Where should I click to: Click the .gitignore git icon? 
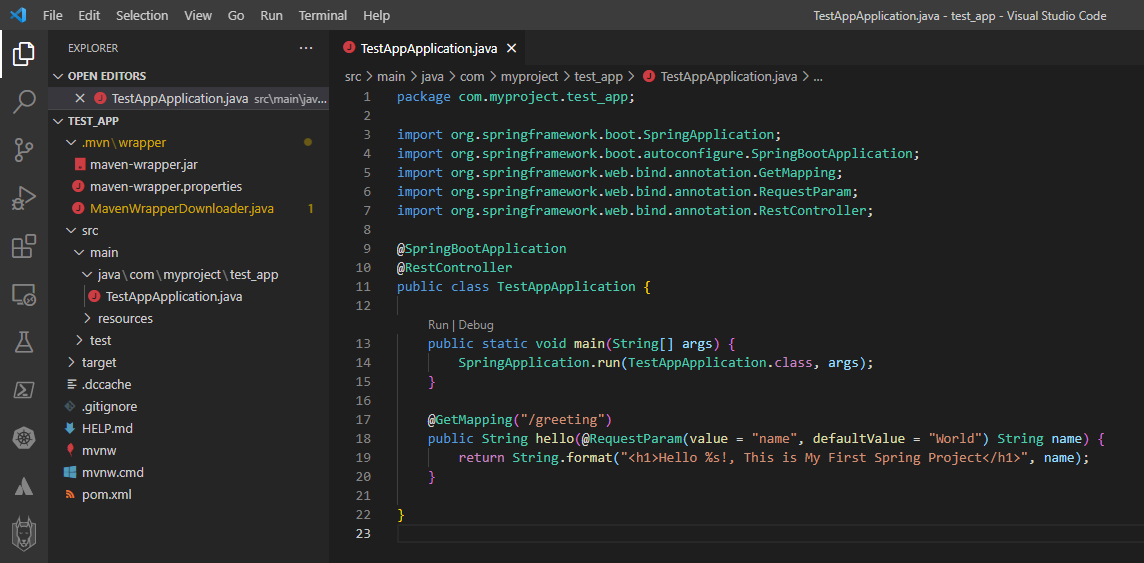pyautogui.click(x=70, y=406)
